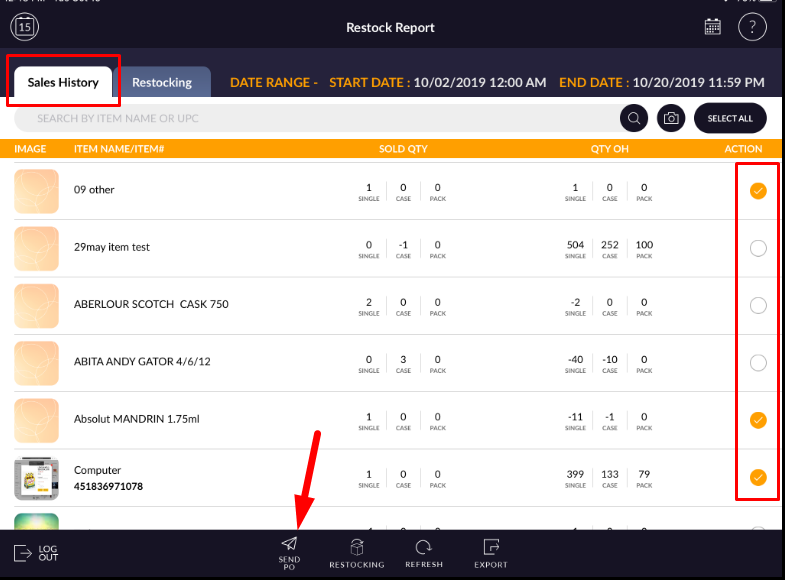Open the date range calendar icon

713,27
